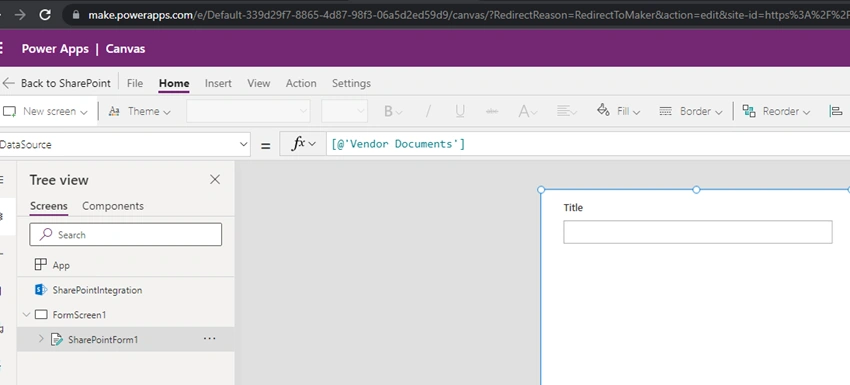850x385 pixels.
Task: Click the fx formula button
Action: (x=303, y=144)
